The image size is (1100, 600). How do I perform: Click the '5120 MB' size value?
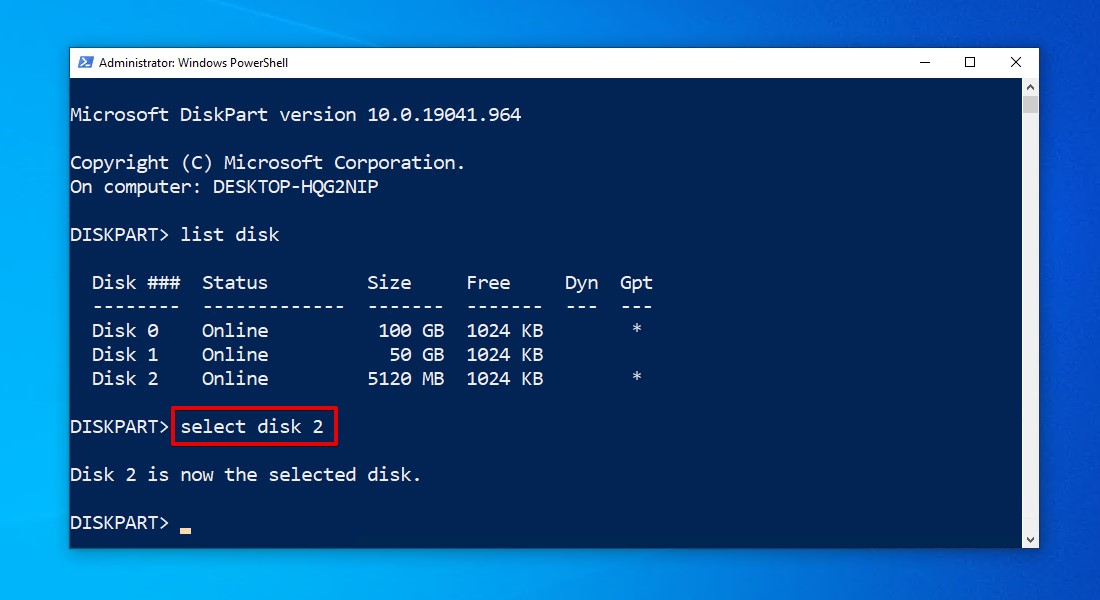(405, 379)
